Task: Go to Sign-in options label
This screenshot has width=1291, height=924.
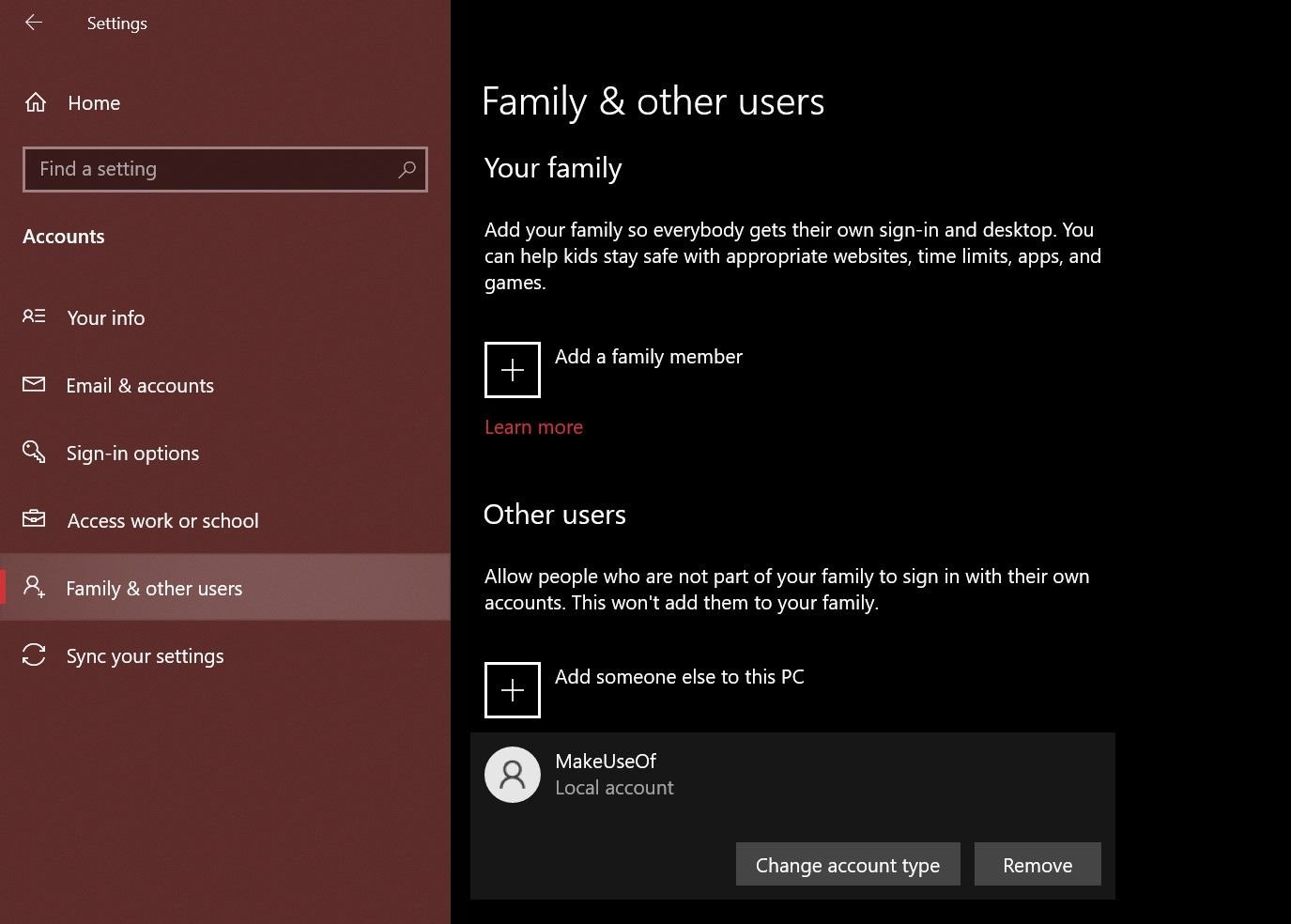Action: click(132, 454)
